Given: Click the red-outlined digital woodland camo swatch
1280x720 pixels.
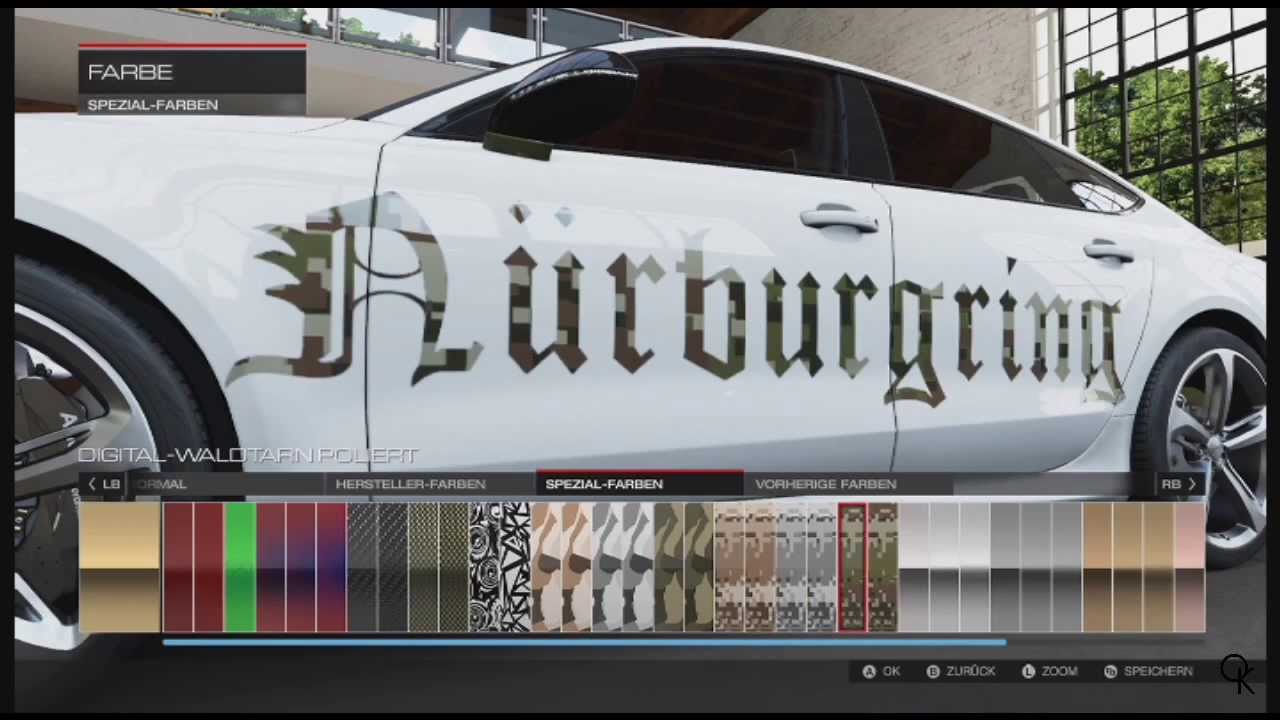Looking at the screenshot, I should (852, 567).
